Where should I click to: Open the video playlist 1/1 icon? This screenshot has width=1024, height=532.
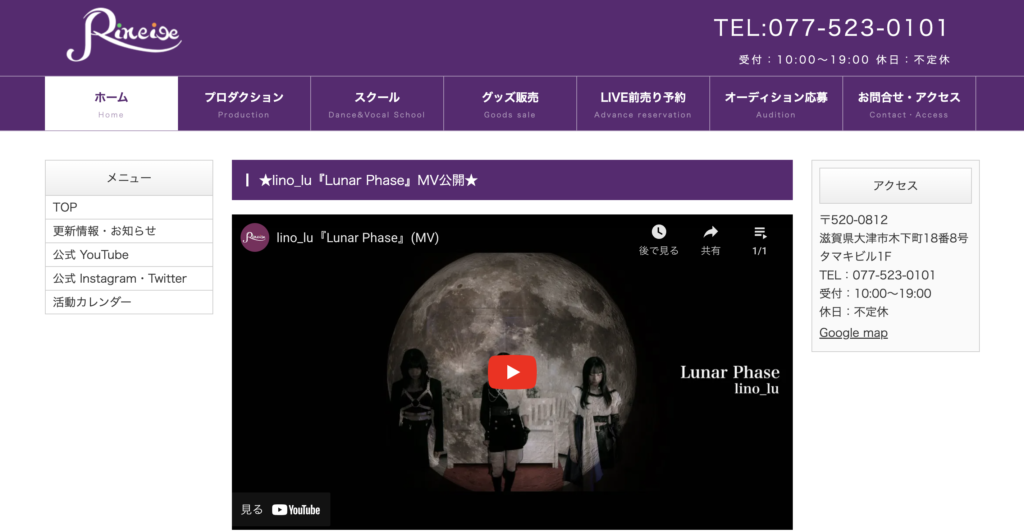tap(760, 232)
